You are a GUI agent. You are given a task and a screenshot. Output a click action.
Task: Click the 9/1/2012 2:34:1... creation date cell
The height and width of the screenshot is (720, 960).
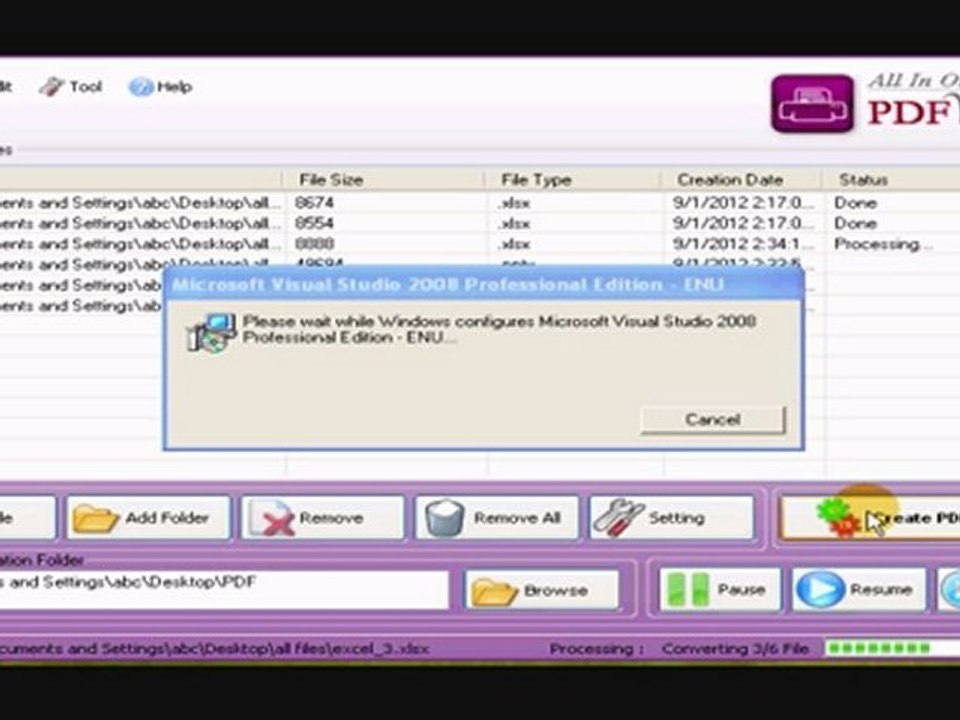[744, 244]
